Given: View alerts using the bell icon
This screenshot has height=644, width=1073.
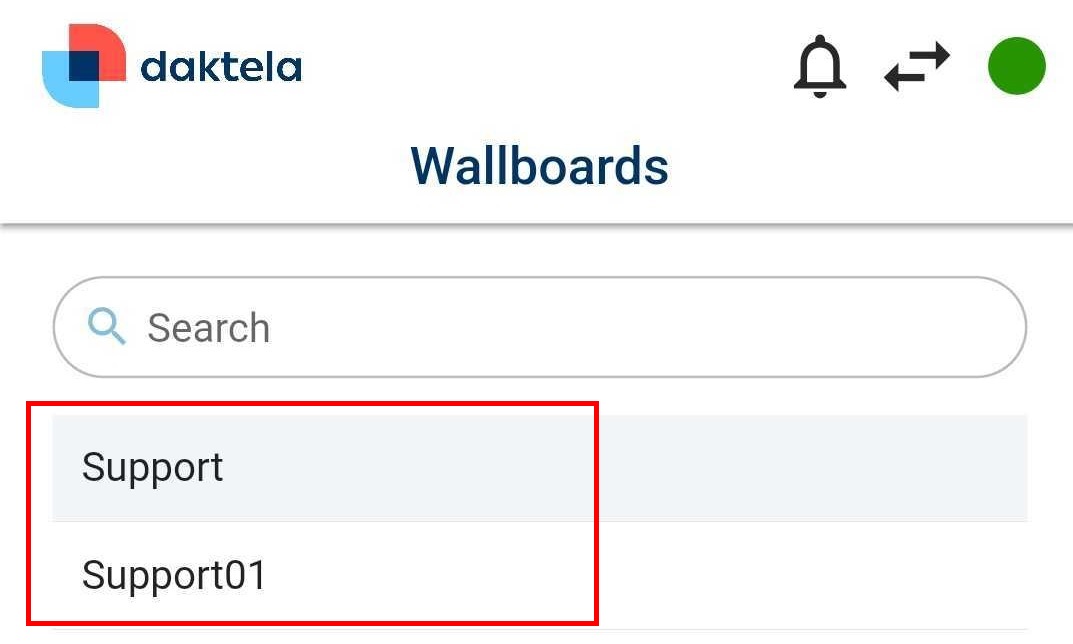Looking at the screenshot, I should click(x=820, y=67).
